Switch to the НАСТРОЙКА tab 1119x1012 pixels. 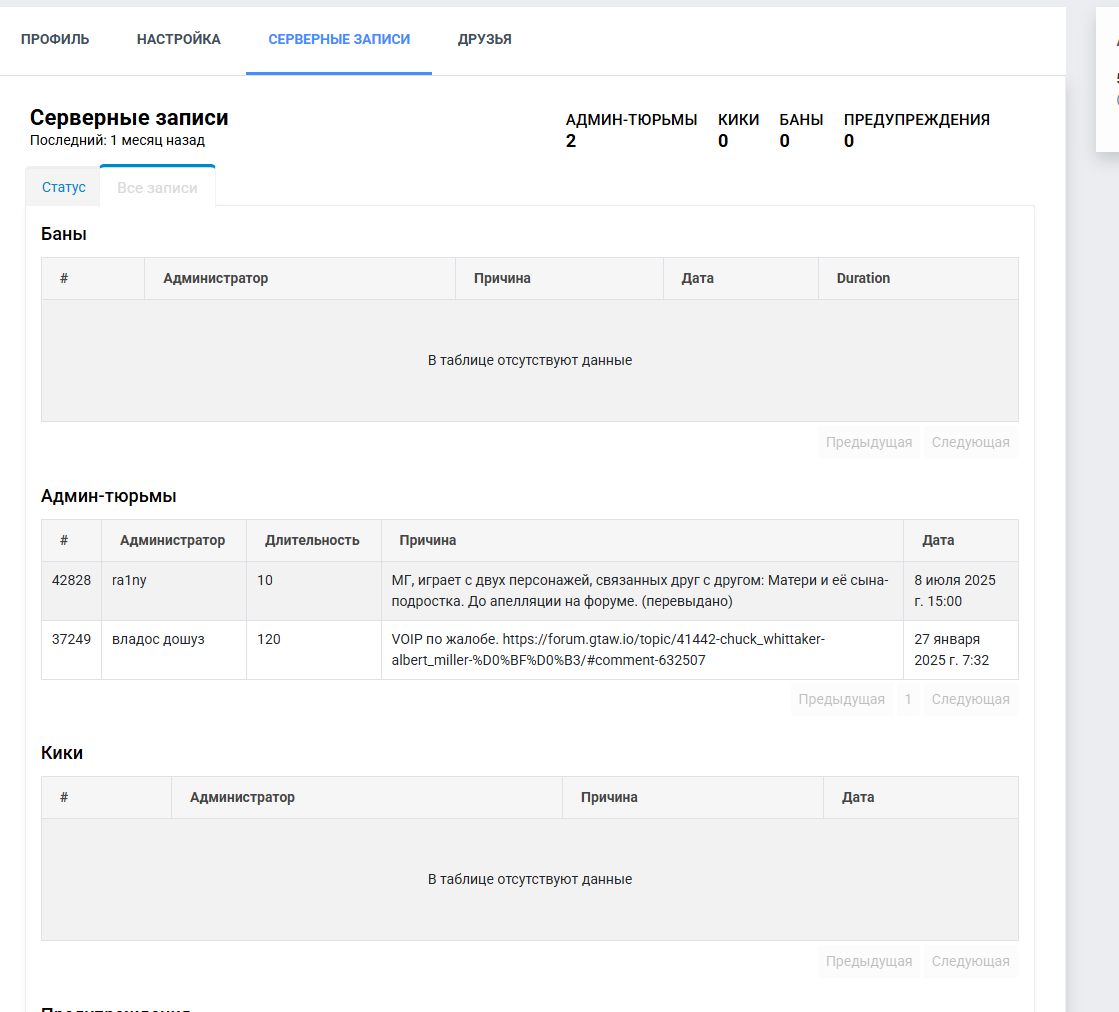tap(178, 39)
